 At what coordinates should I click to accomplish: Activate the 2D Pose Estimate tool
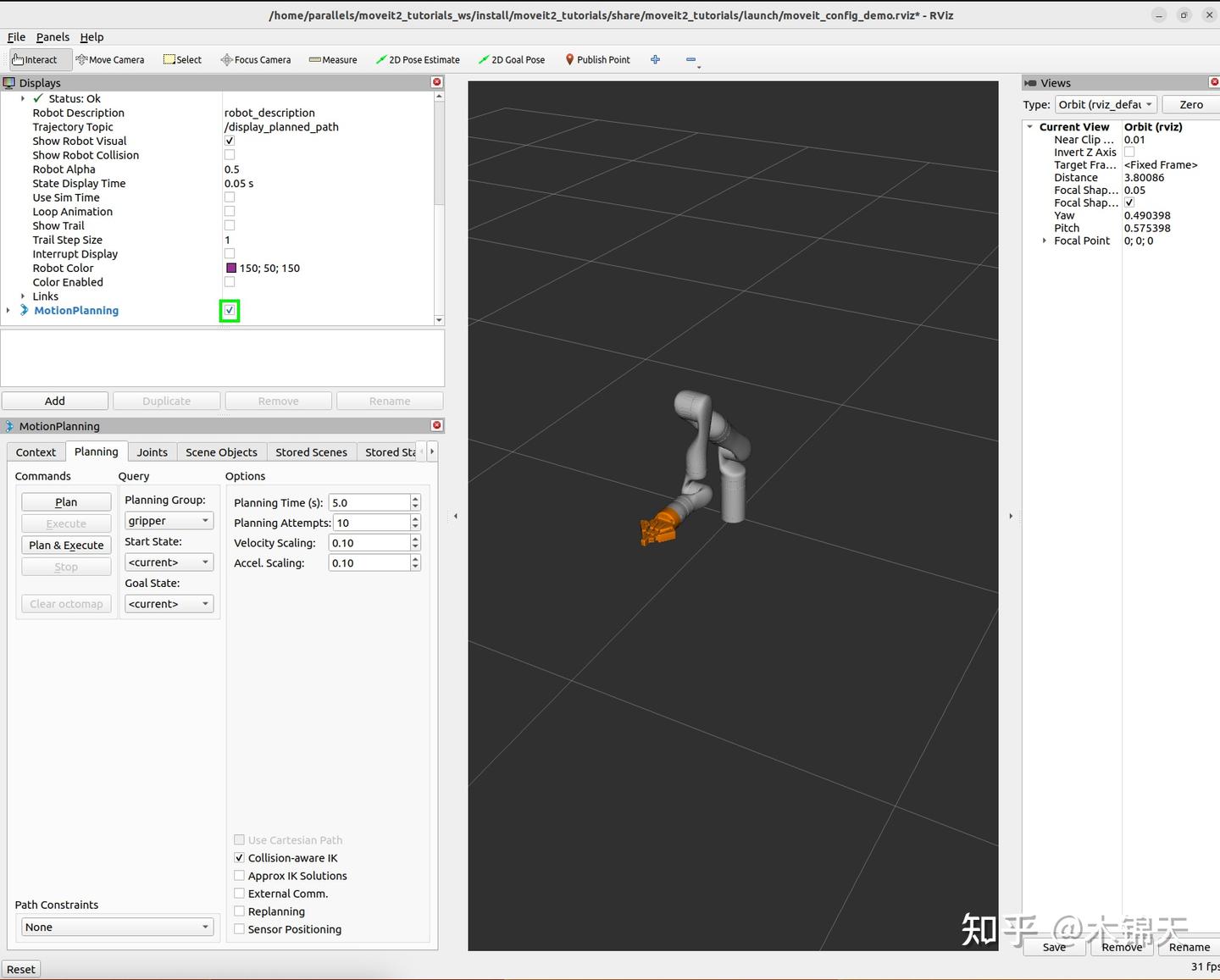point(418,59)
